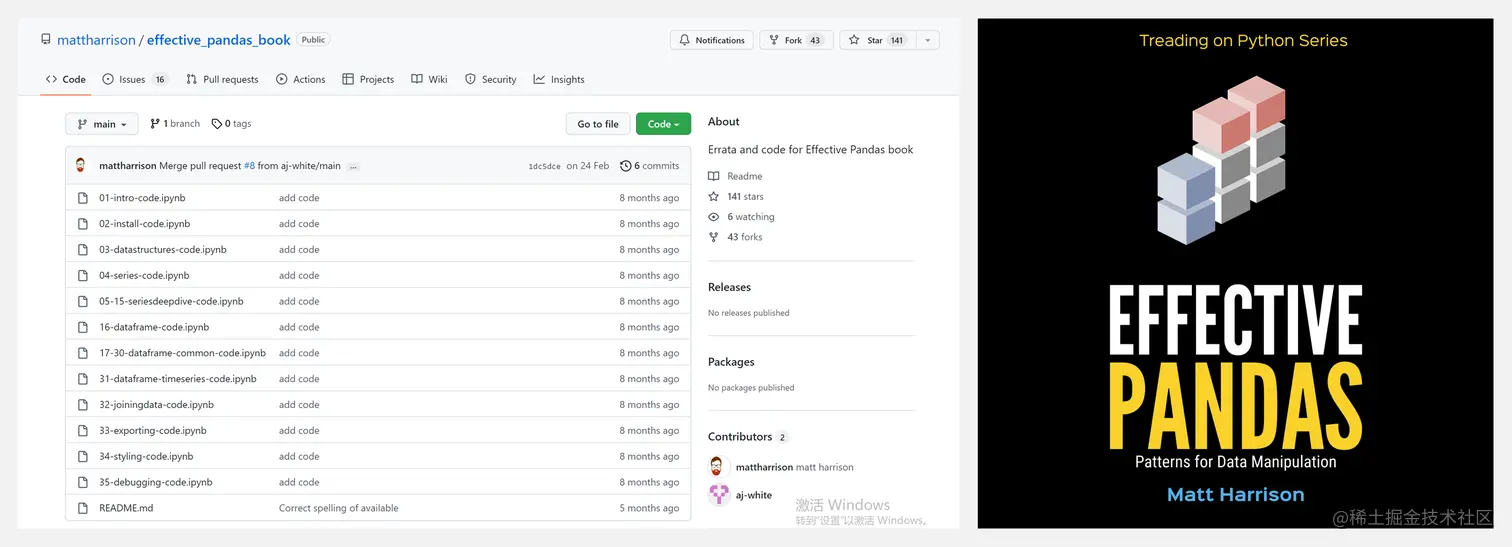The height and width of the screenshot is (547, 1512).
Task: Open contributor aj-white profile
Action: pos(754,495)
